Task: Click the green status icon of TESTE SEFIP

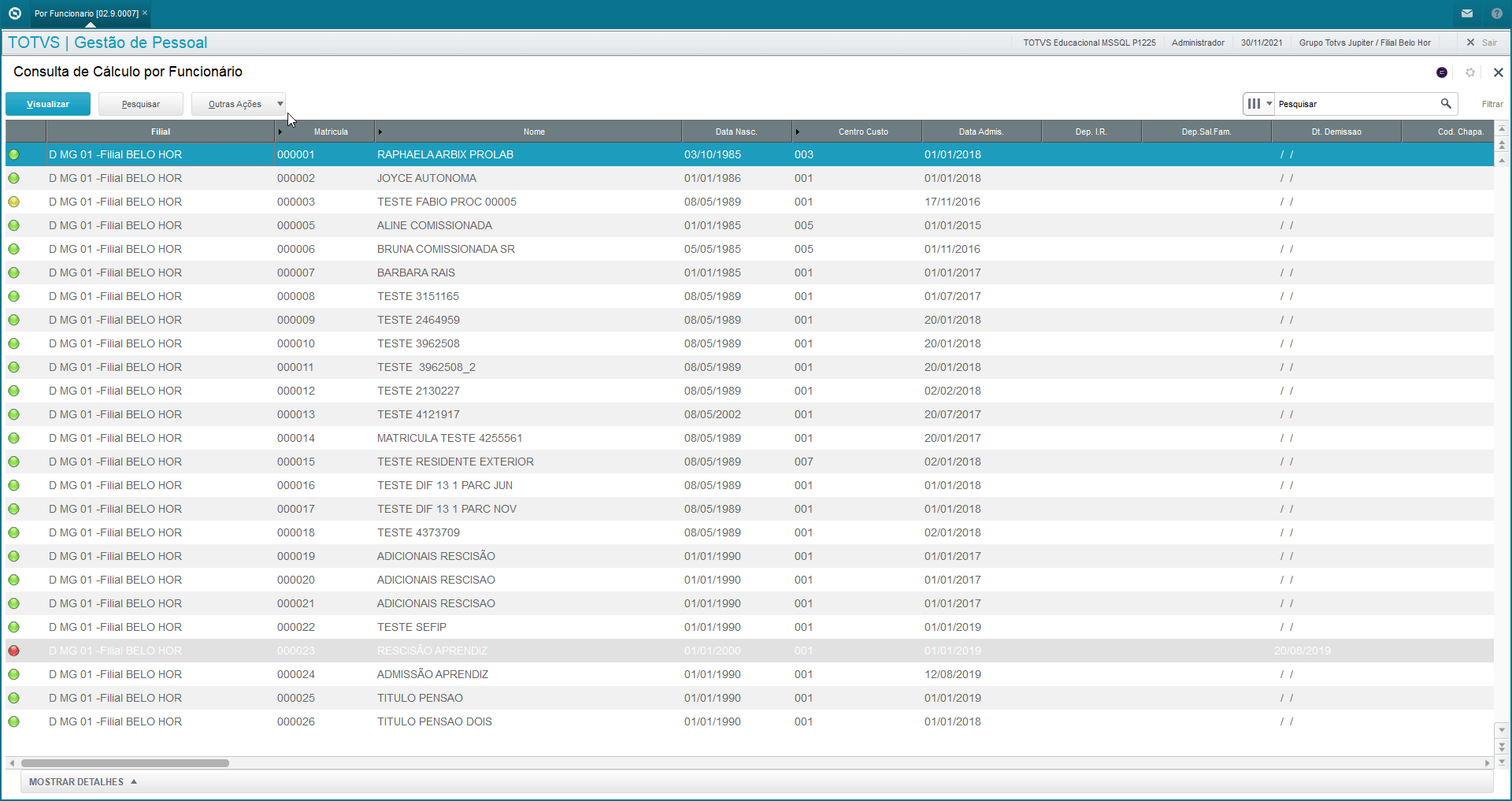Action: (x=13, y=627)
